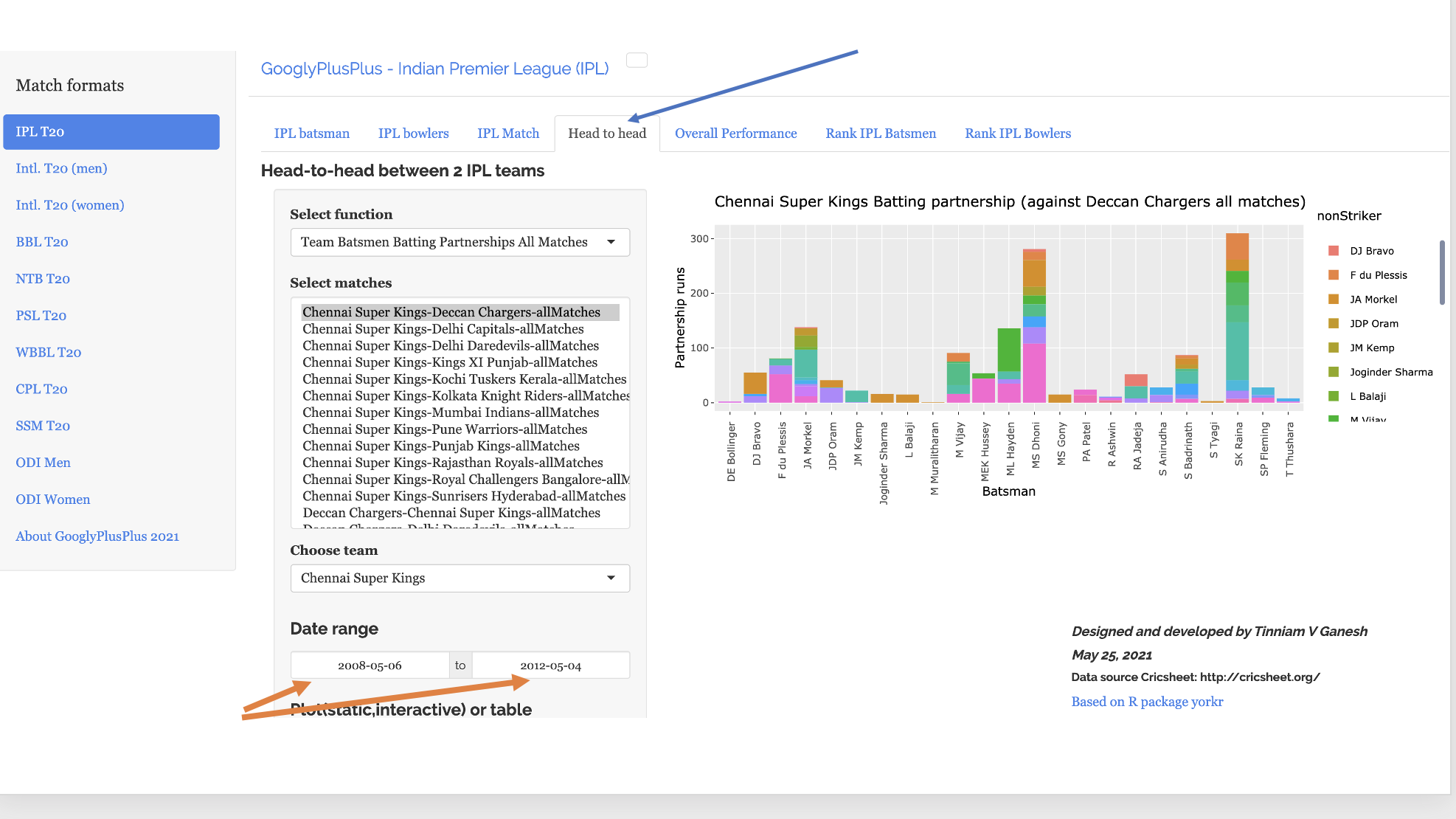Toggle DJ Bravo legend swatch
Image resolution: width=1456 pixels, height=819 pixels.
[1334, 251]
